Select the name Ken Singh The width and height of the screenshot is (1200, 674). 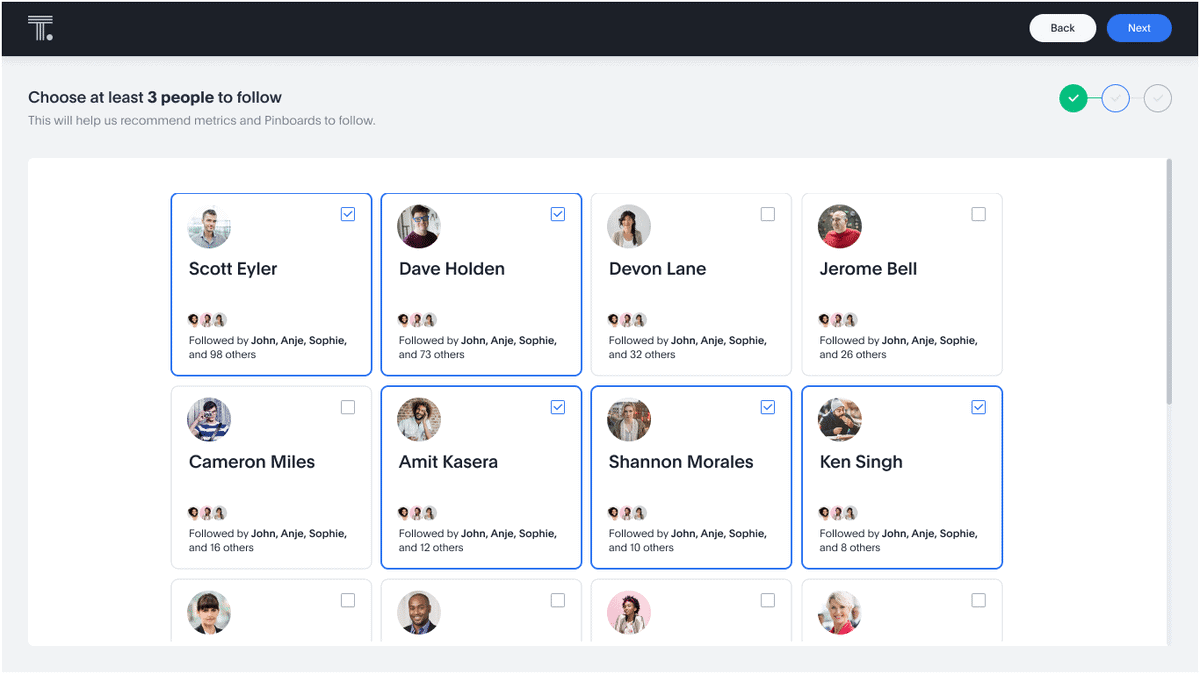(x=861, y=462)
